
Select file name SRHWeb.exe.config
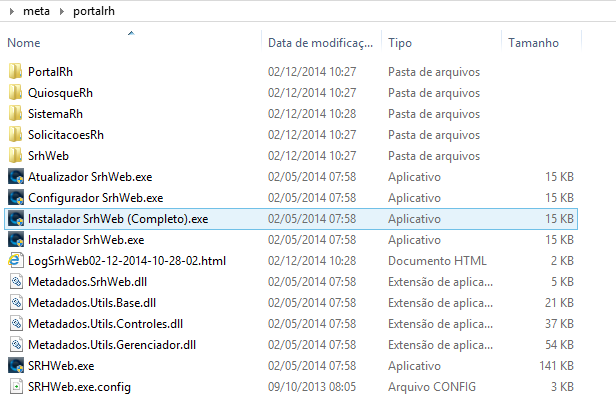(79, 387)
